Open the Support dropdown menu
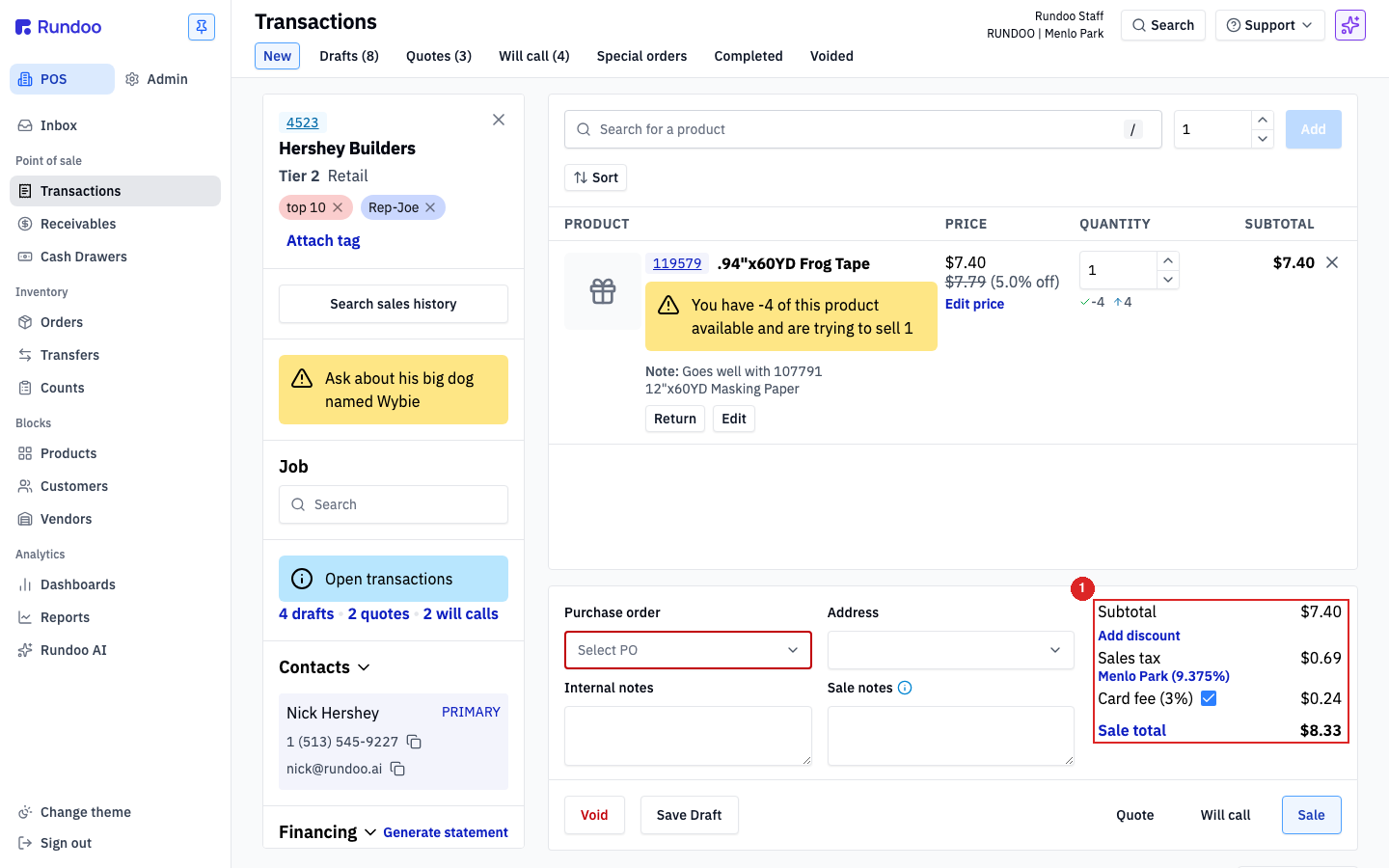The width and height of the screenshot is (1389, 868). point(1269,25)
